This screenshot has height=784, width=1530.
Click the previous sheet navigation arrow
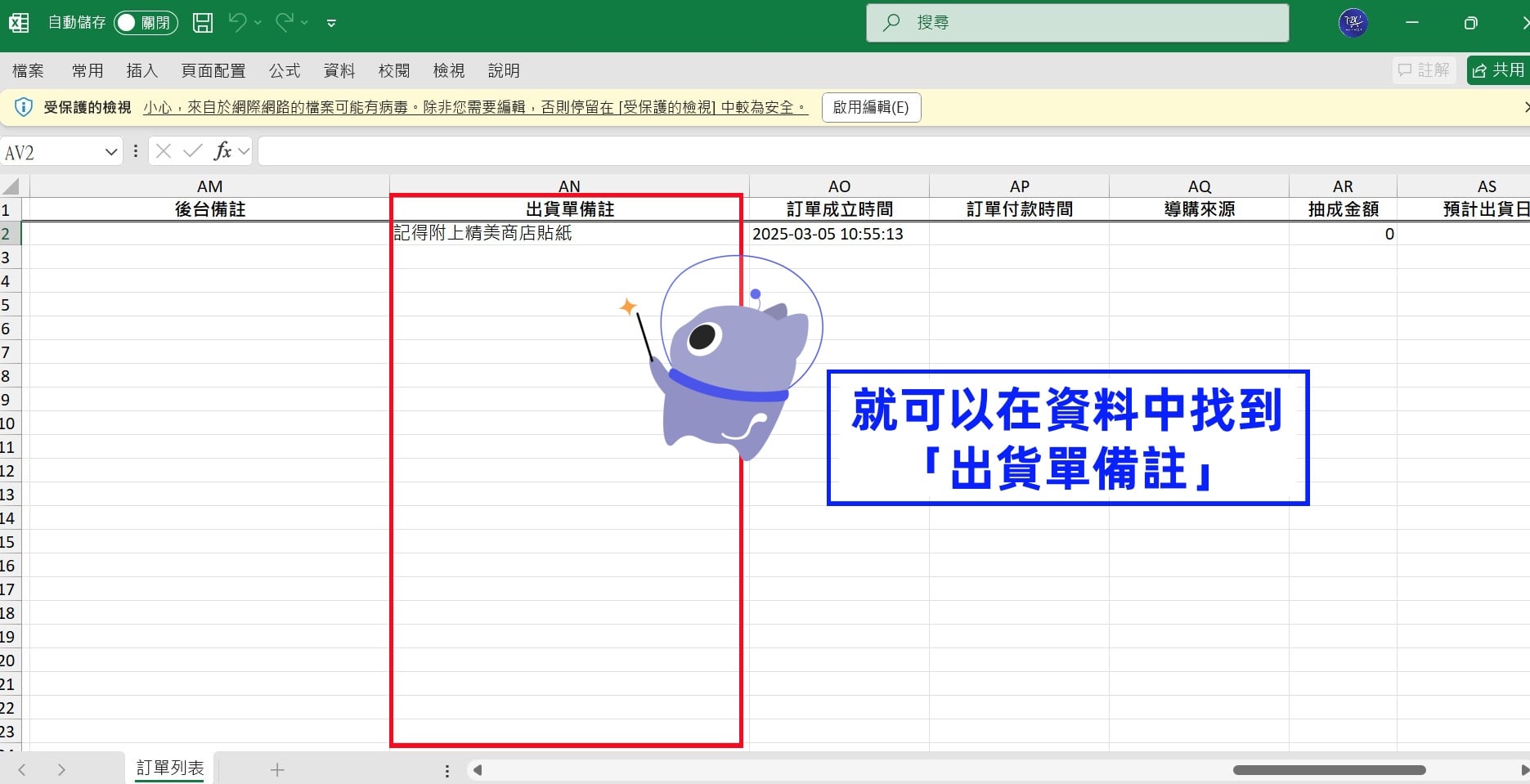coord(22,769)
